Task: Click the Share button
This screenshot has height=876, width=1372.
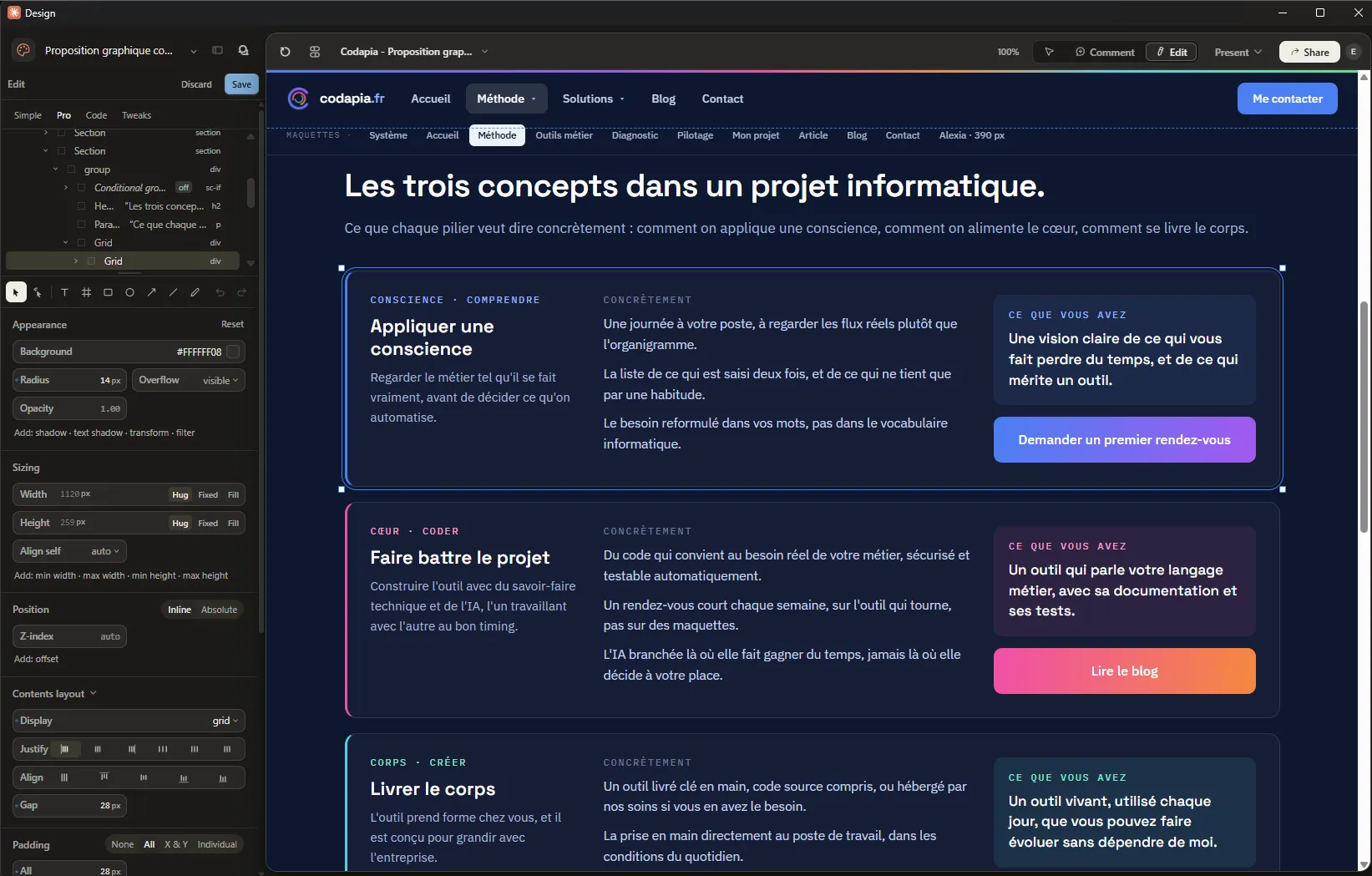Action: click(x=1309, y=52)
